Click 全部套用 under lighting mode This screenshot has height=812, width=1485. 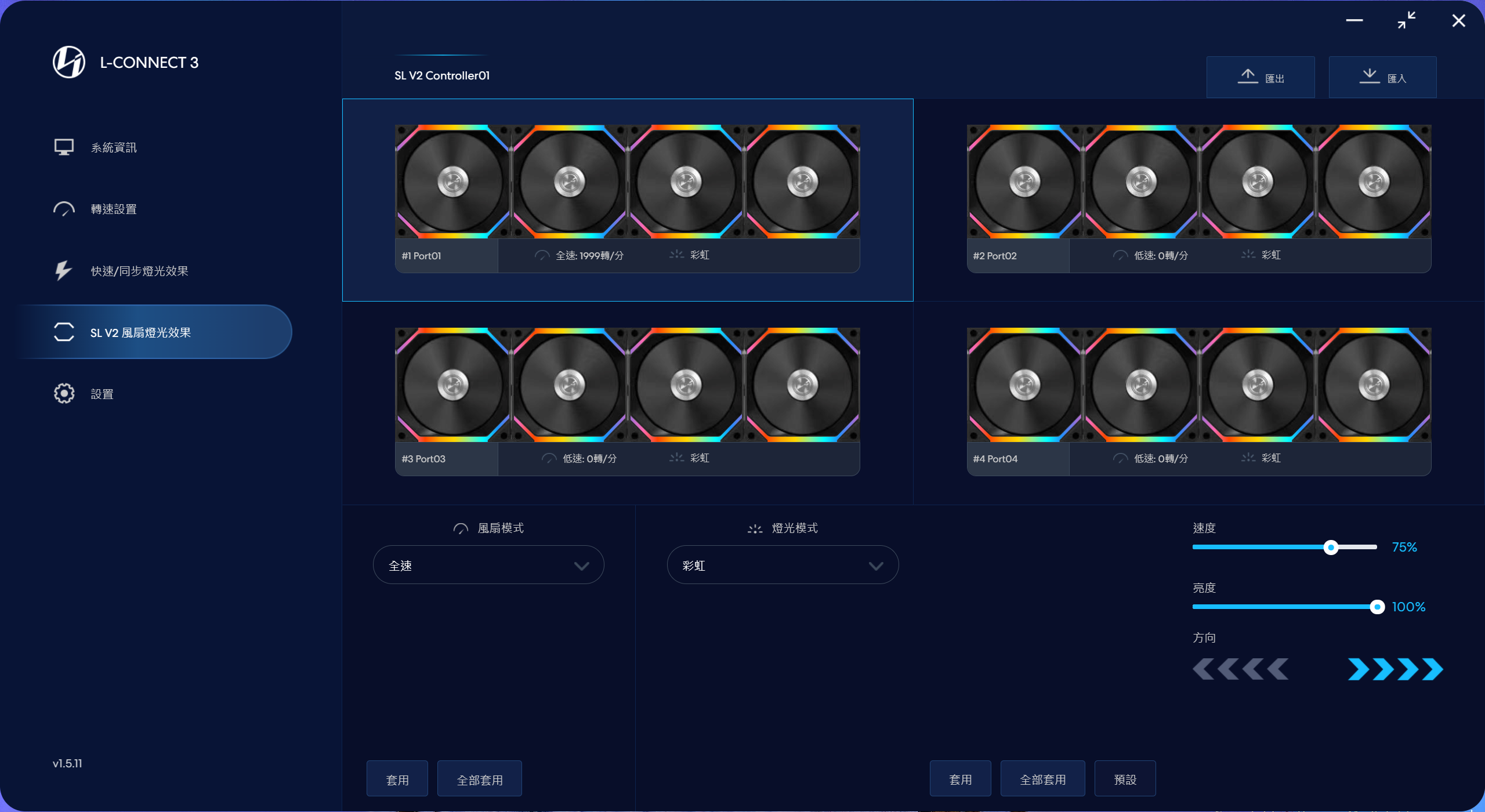click(x=1043, y=779)
